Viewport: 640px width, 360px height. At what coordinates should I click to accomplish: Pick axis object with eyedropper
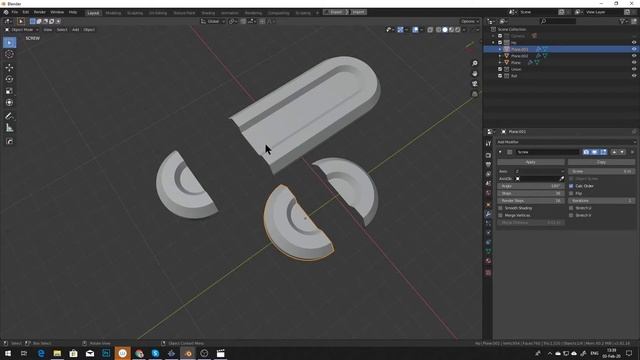point(561,179)
